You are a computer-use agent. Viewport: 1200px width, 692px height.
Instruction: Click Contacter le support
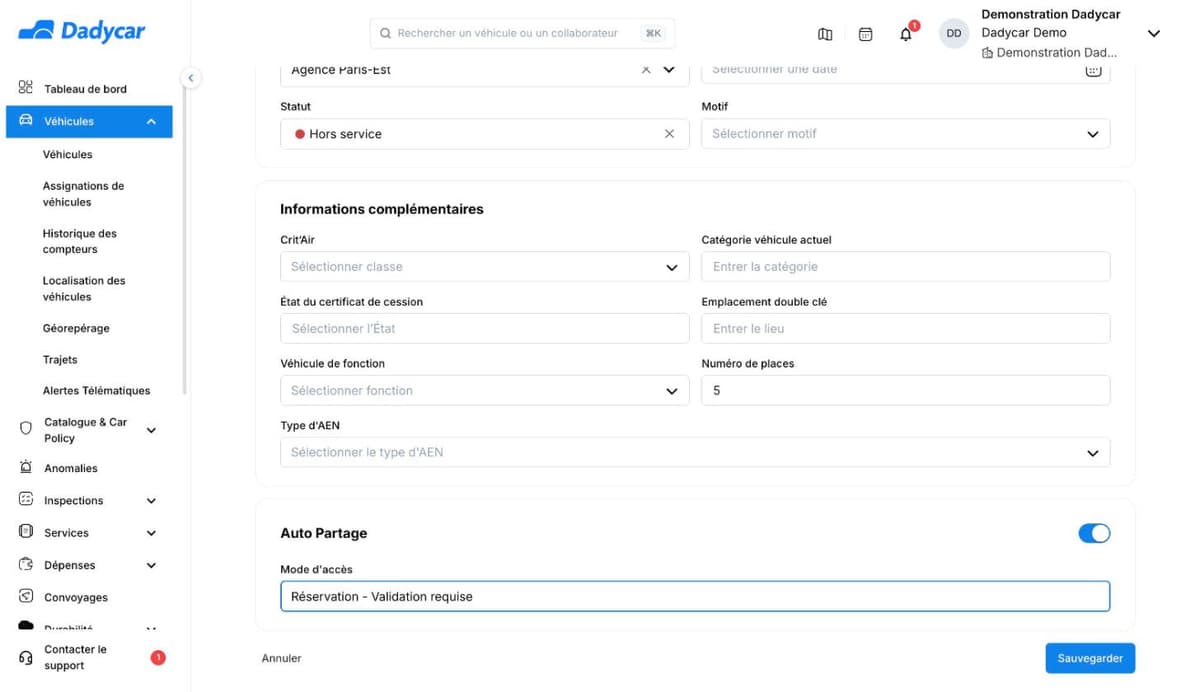(x=75, y=657)
